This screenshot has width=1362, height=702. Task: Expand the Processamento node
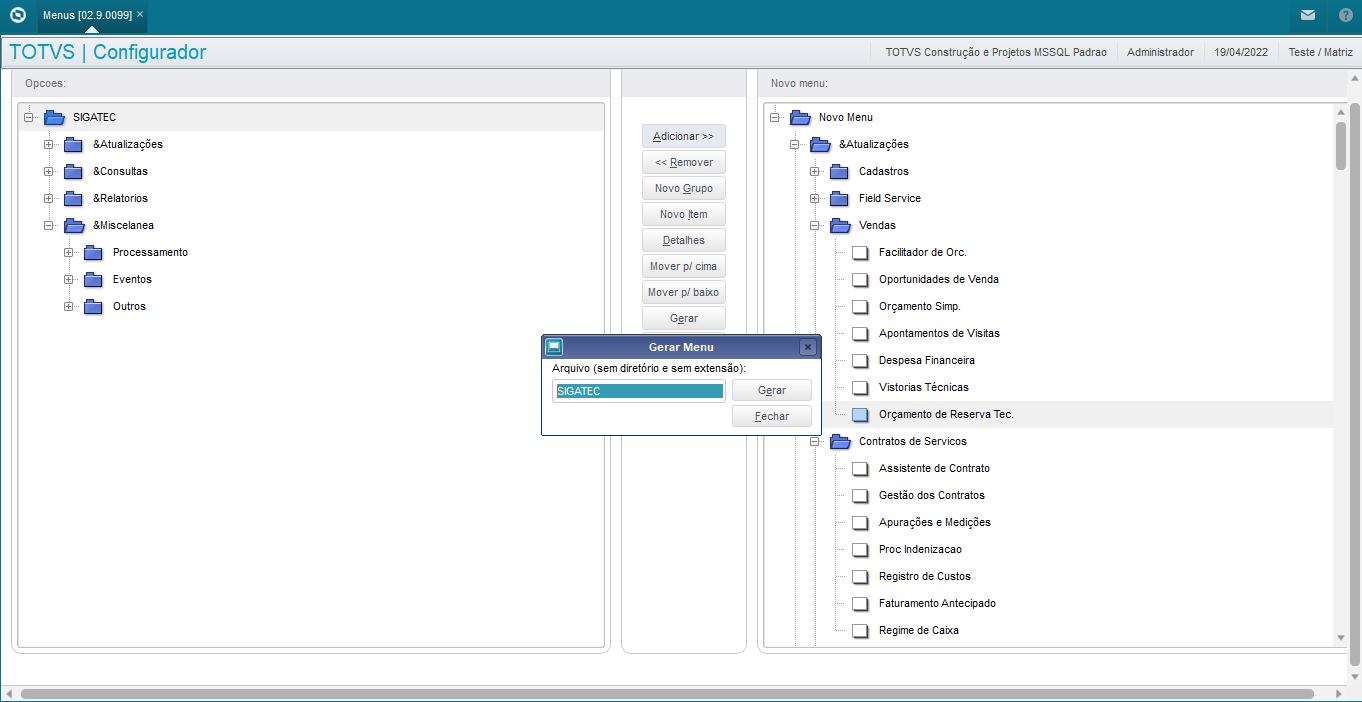pos(69,252)
